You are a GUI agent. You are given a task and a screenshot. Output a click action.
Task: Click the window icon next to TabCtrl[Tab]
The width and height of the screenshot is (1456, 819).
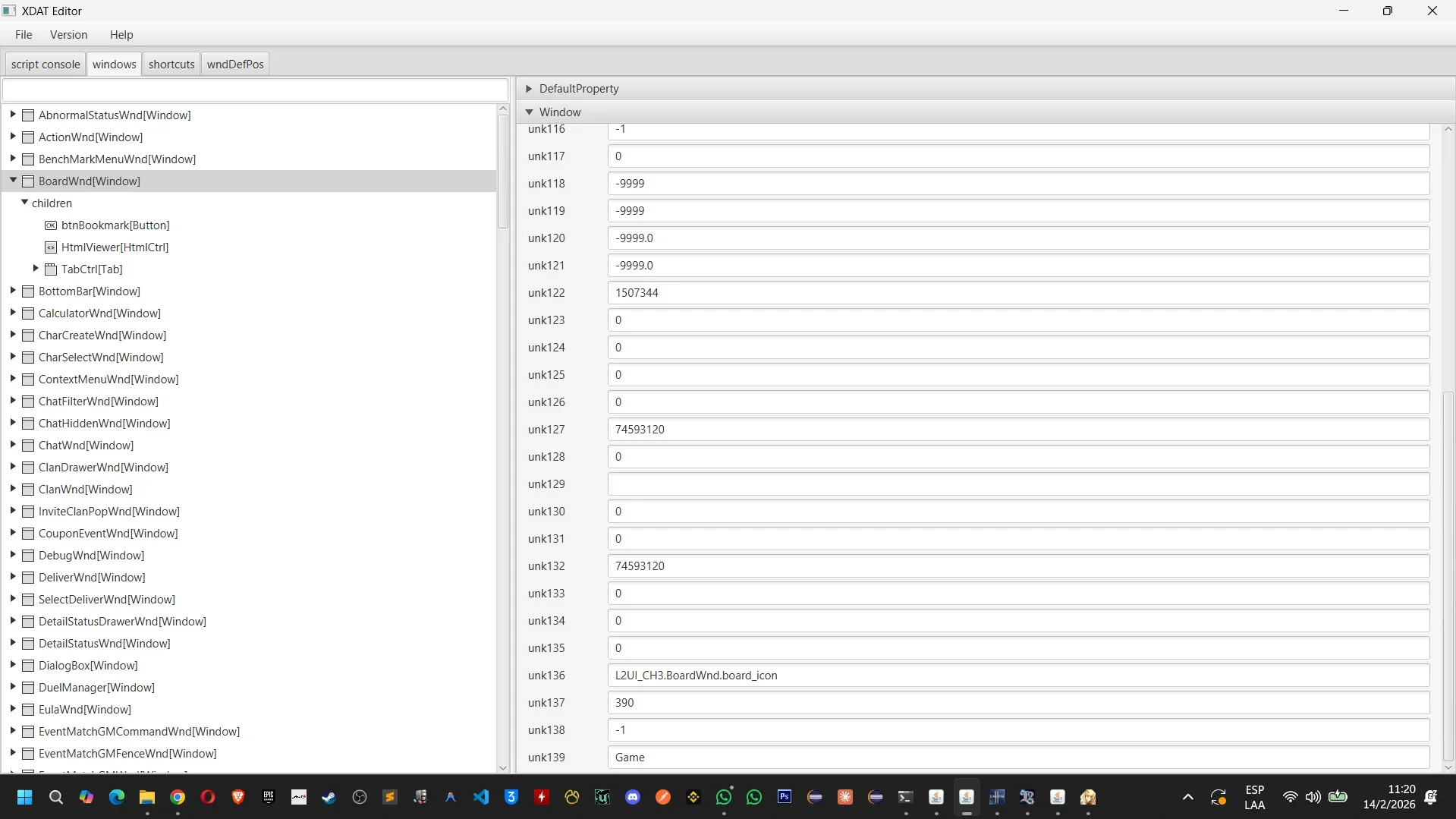(51, 269)
